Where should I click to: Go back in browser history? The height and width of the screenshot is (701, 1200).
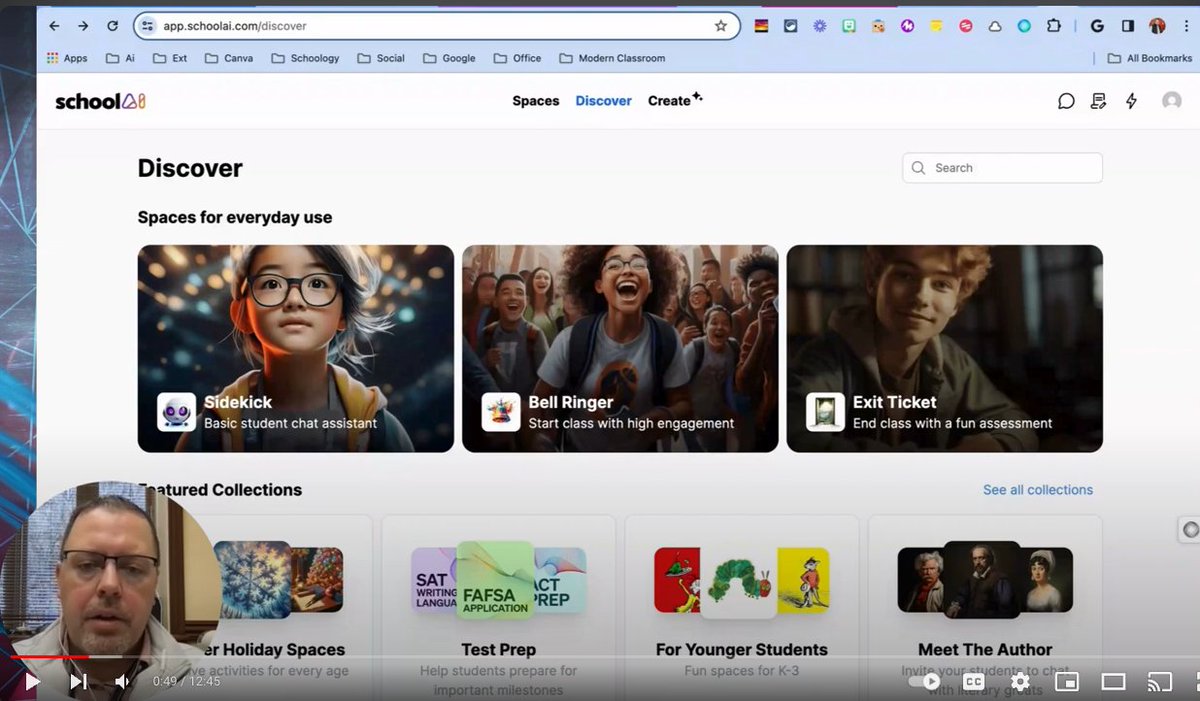coord(54,26)
